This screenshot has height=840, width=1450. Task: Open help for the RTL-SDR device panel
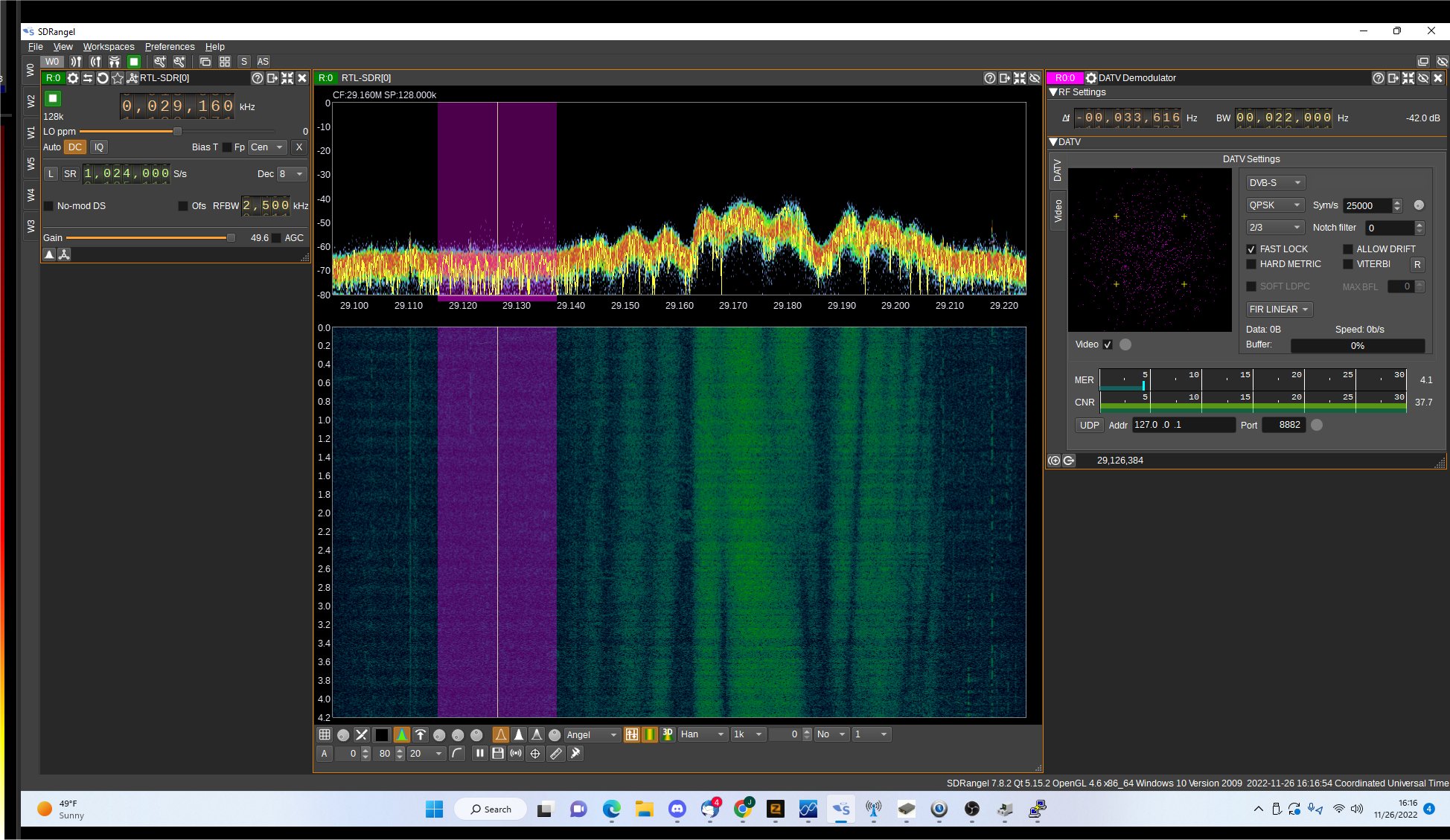pyautogui.click(x=258, y=78)
